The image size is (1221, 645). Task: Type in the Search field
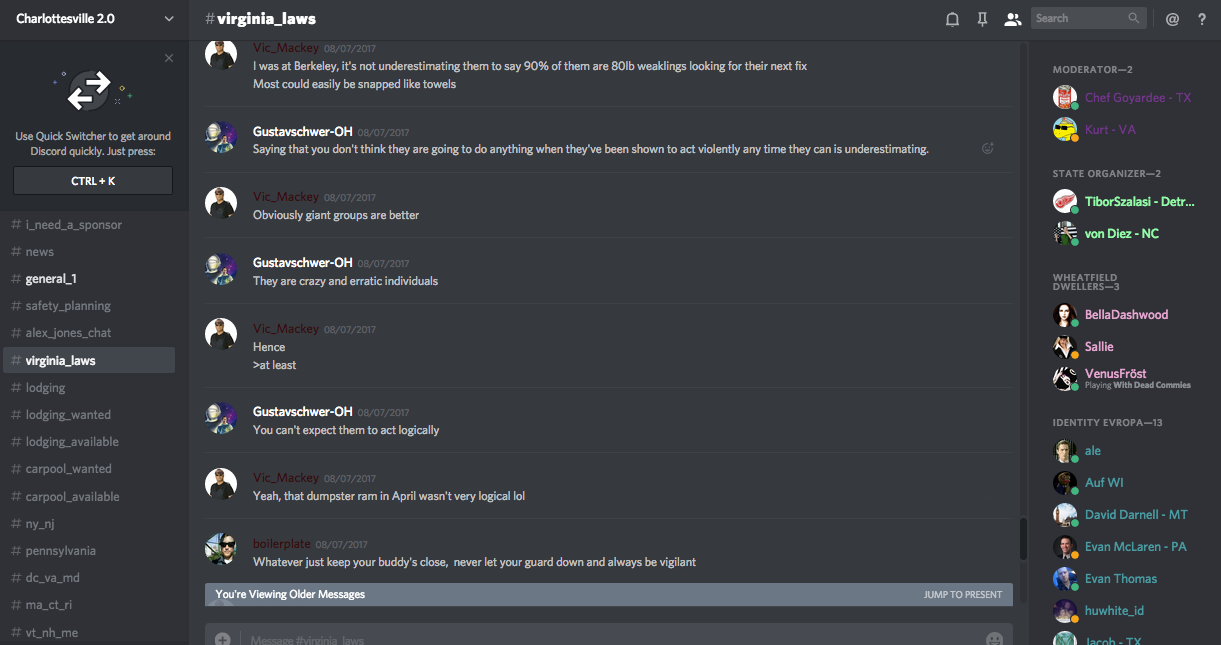[1080, 18]
